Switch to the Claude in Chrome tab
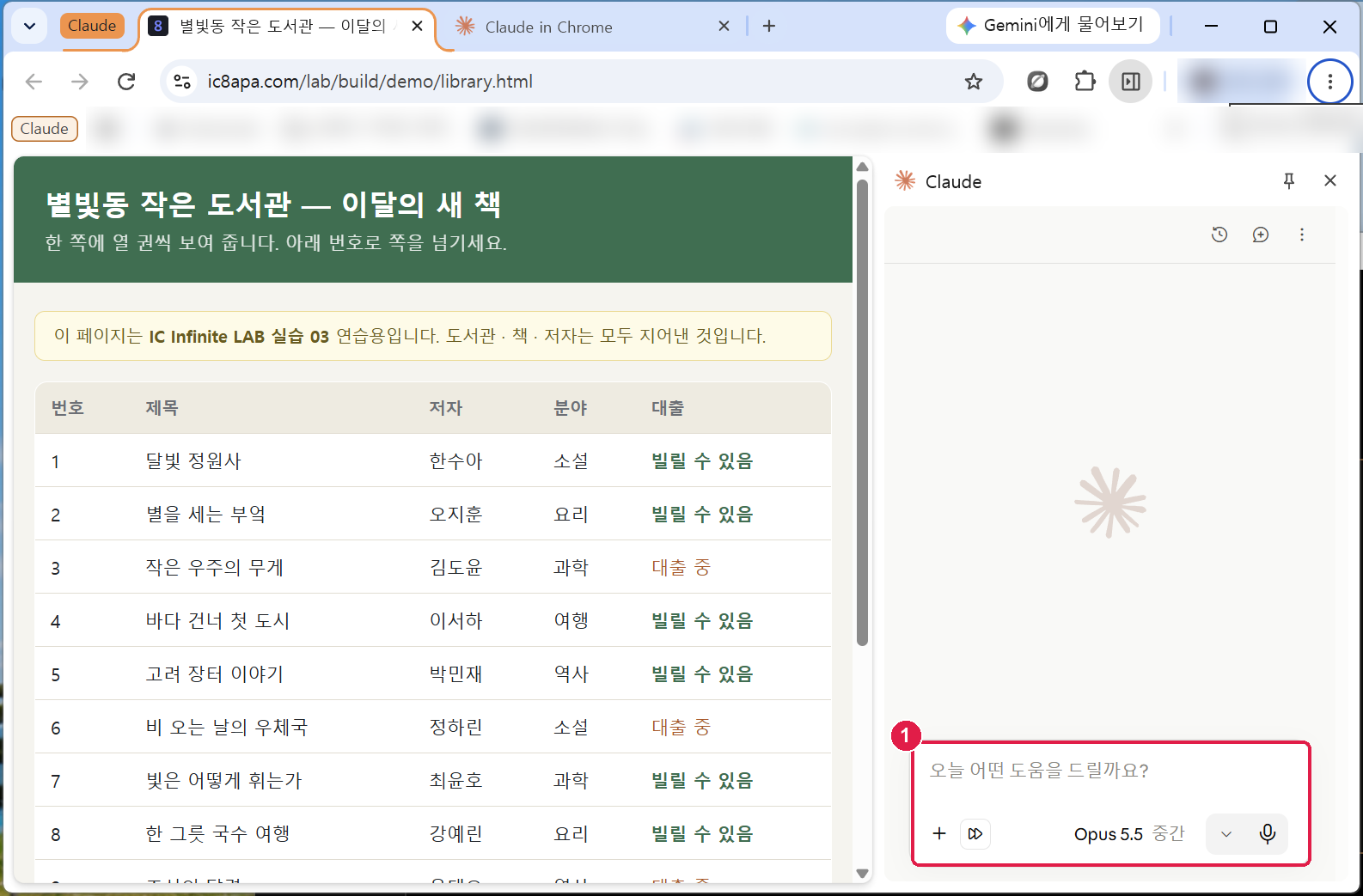Image resolution: width=1363 pixels, height=896 pixels. pos(548,27)
